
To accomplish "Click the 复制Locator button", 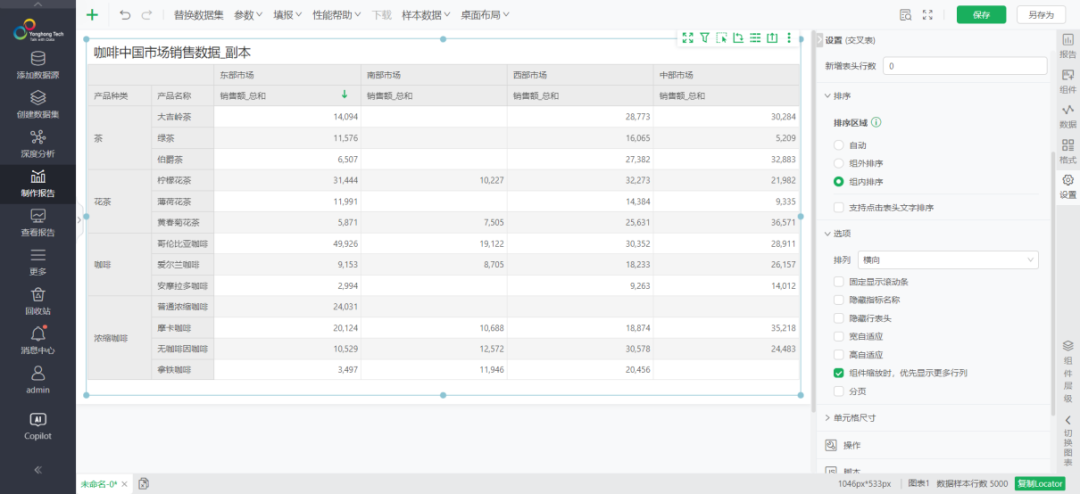I will pyautogui.click(x=1039, y=484).
